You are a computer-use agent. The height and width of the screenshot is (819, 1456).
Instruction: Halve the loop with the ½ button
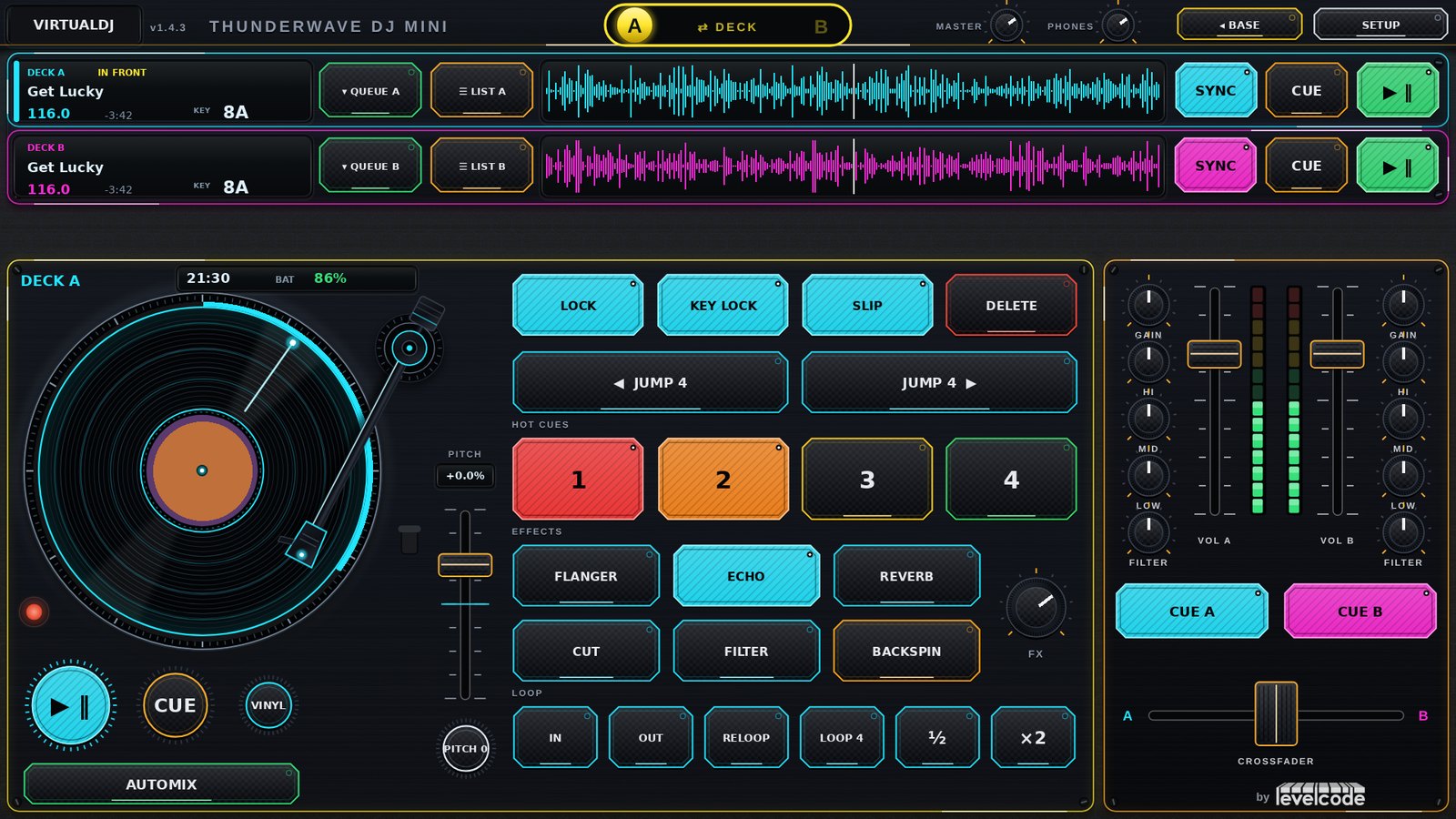tap(937, 737)
